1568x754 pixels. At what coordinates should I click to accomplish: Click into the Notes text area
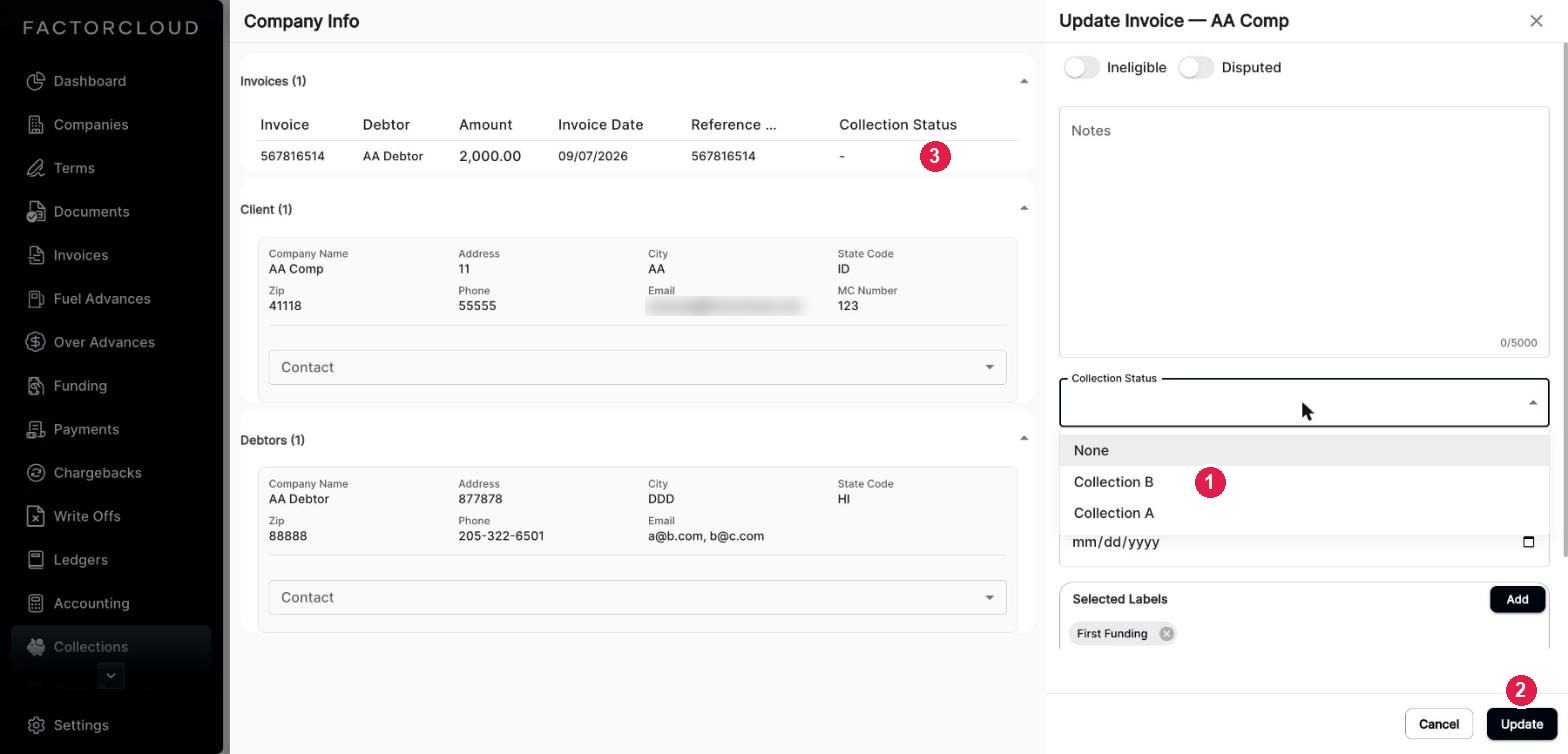point(1304,232)
